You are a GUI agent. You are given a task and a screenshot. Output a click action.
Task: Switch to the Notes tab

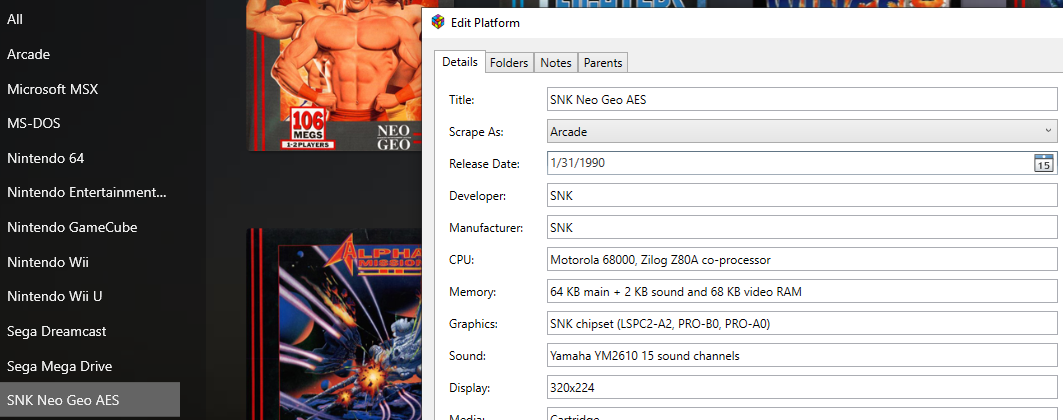pyautogui.click(x=556, y=62)
